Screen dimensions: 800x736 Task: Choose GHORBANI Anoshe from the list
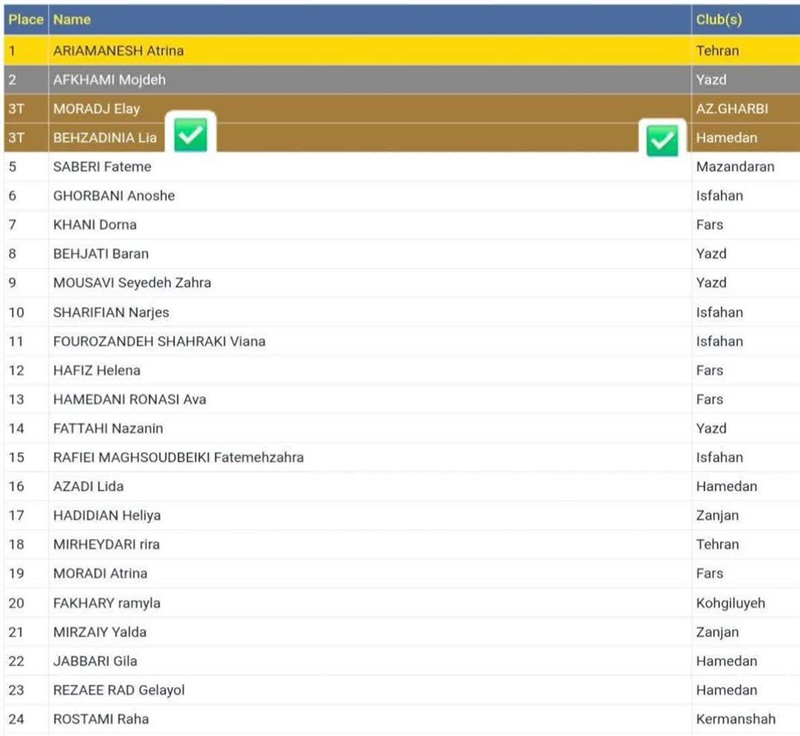pos(113,195)
